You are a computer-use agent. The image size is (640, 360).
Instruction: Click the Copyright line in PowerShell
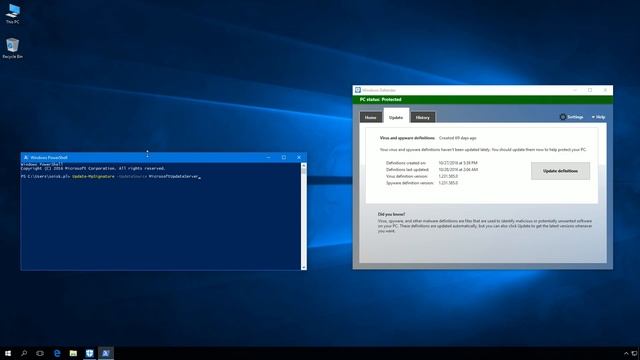coord(93,168)
